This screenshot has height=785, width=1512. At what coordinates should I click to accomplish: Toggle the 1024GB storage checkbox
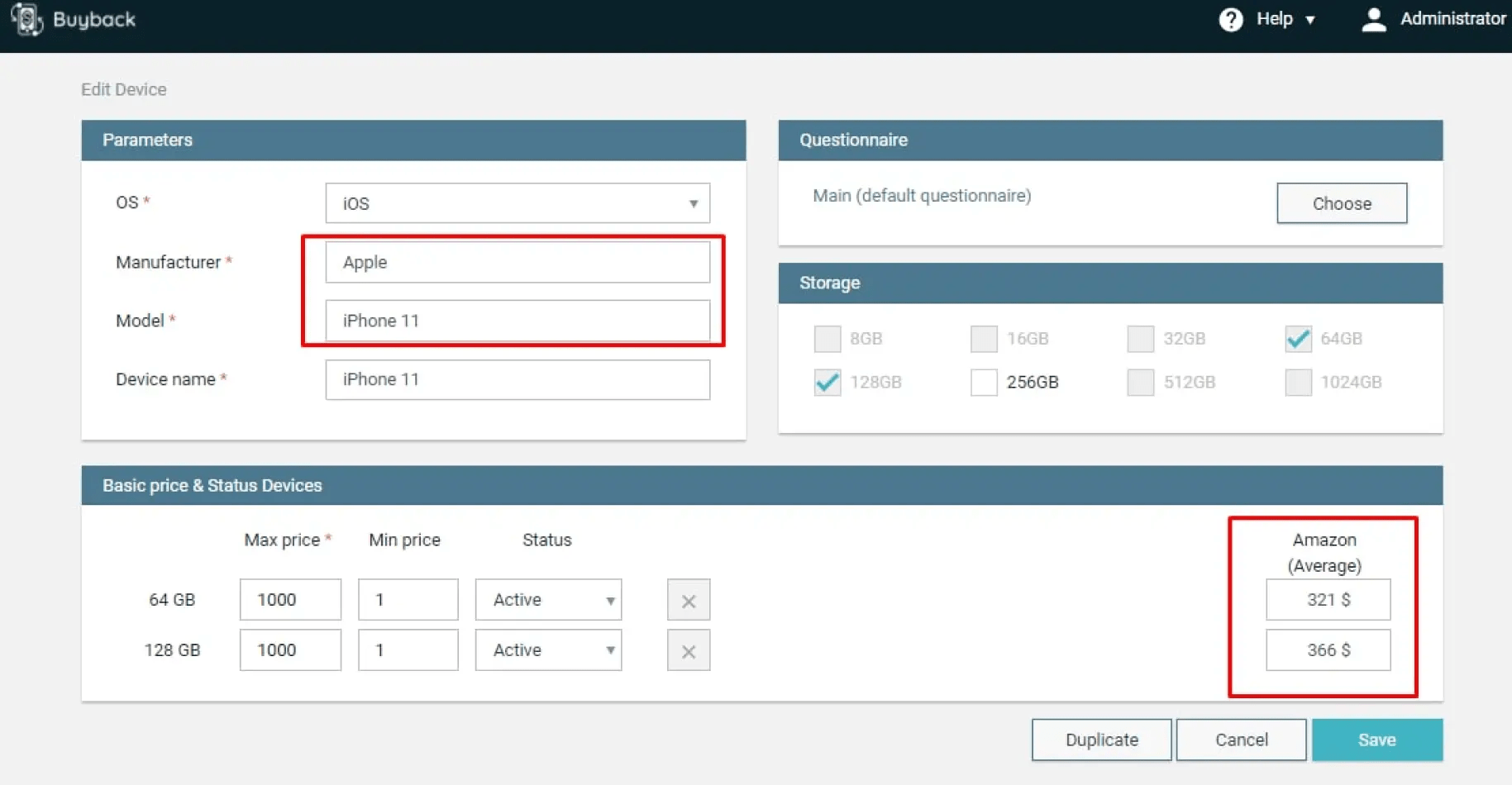coord(1298,383)
